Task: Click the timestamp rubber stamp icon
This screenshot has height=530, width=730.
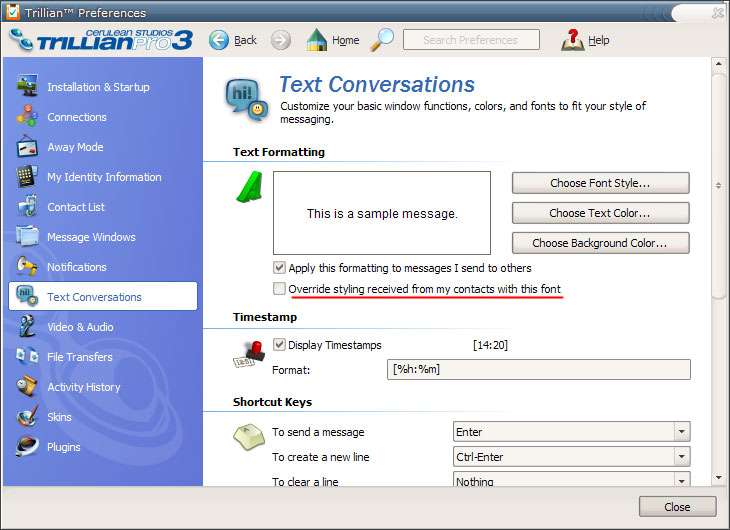Action: (x=249, y=354)
